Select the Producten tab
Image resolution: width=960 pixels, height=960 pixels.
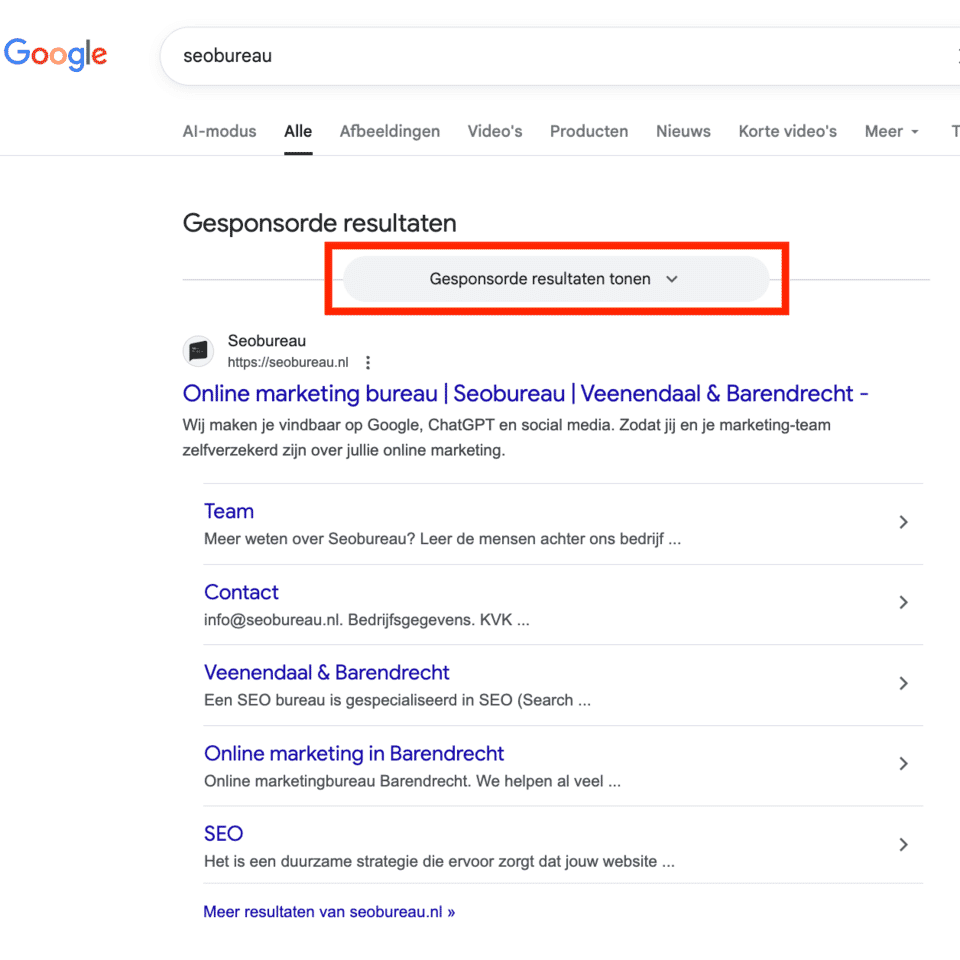click(589, 131)
